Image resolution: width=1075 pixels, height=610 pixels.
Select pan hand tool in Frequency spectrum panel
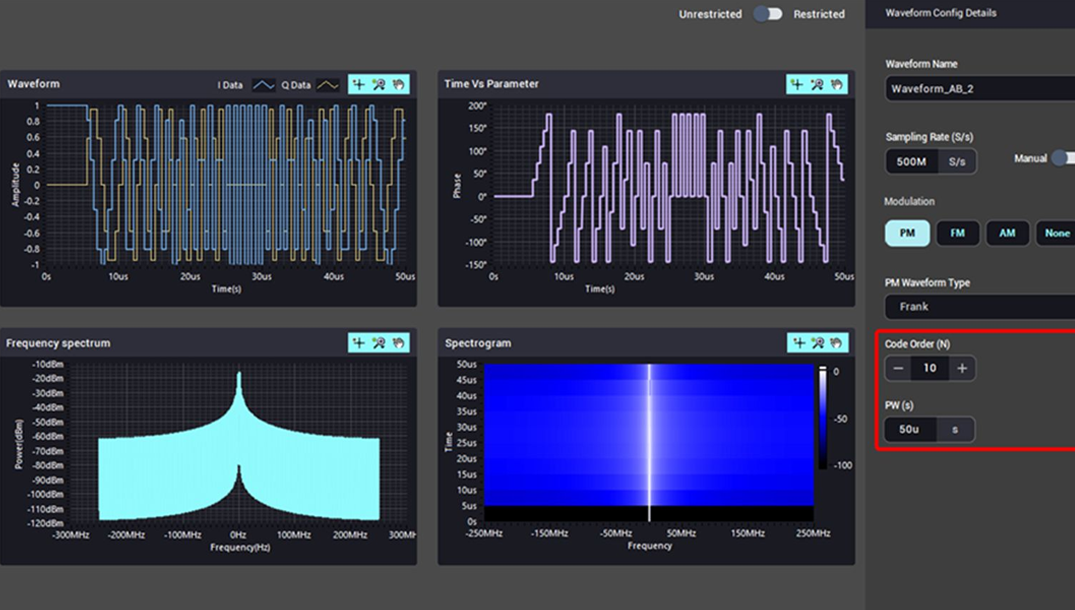pyautogui.click(x=399, y=343)
